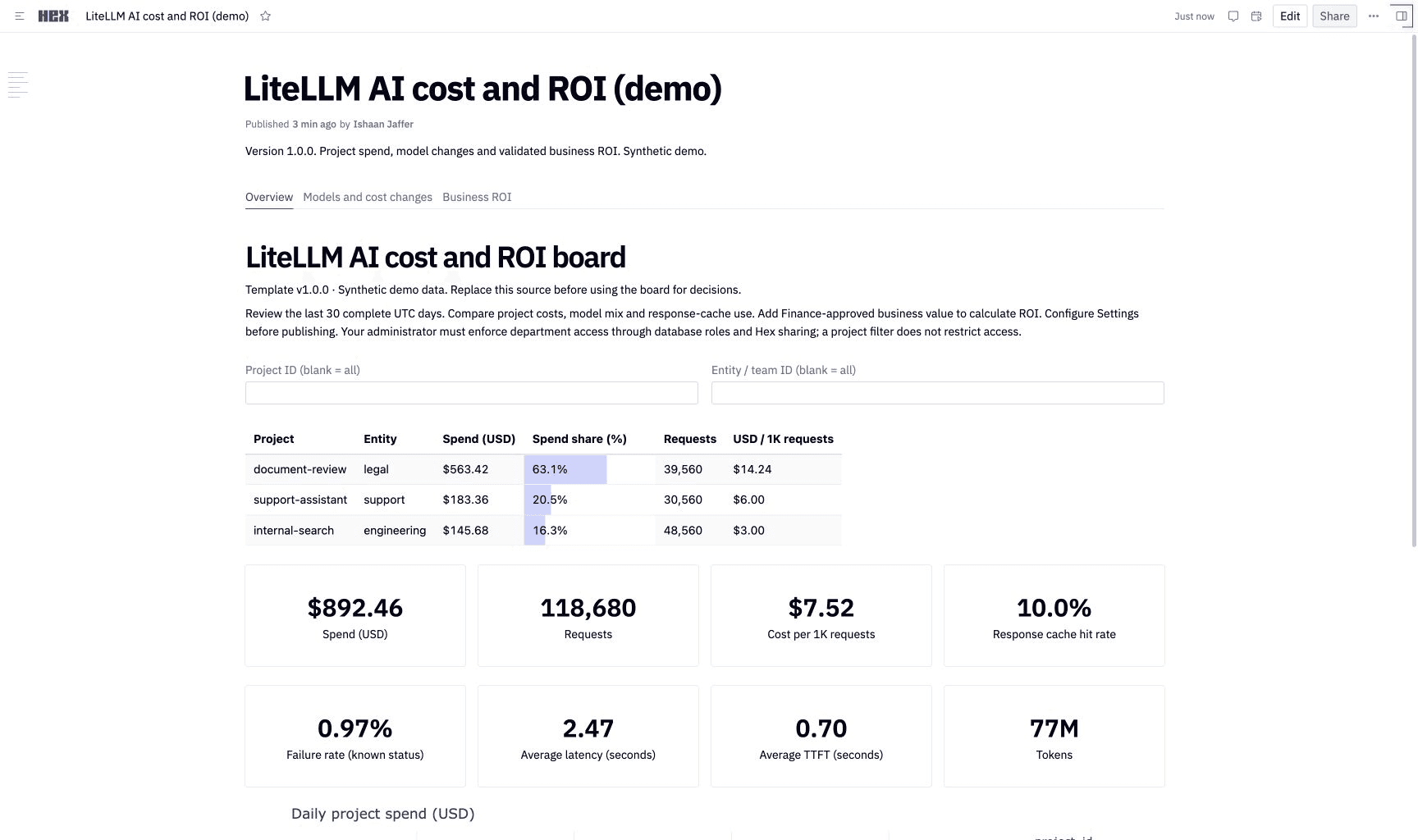Switch to Models and cost changes tab
1418x840 pixels.
368,197
